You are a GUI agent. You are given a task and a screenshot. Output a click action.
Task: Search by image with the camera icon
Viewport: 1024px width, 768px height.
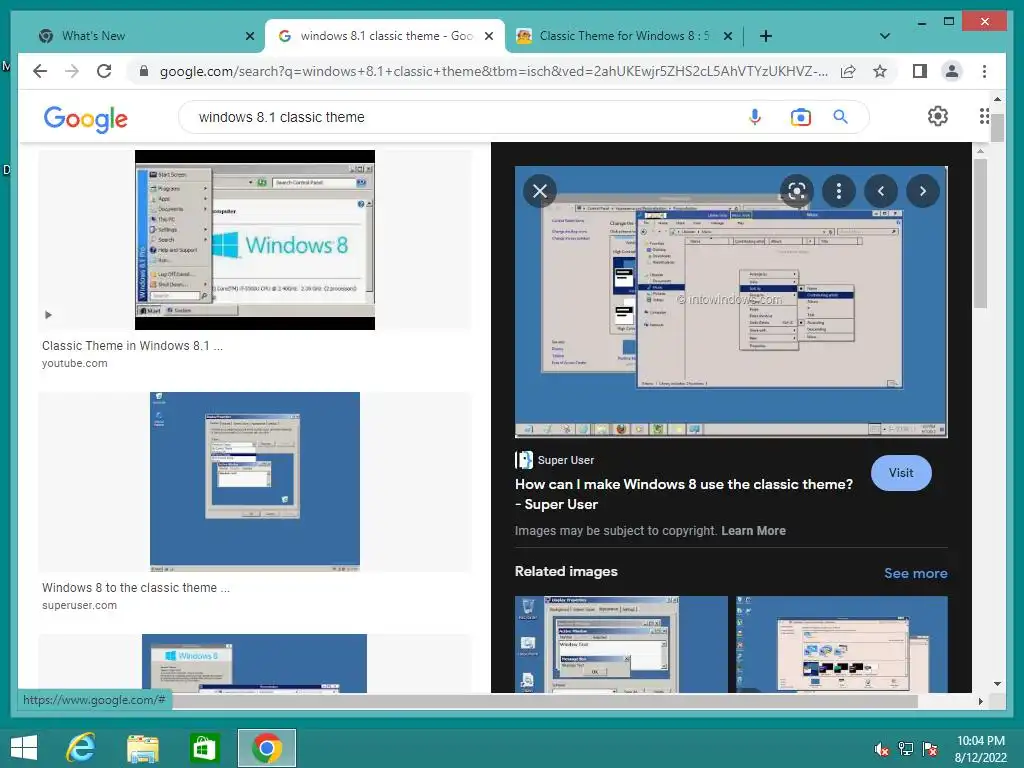pyautogui.click(x=800, y=117)
